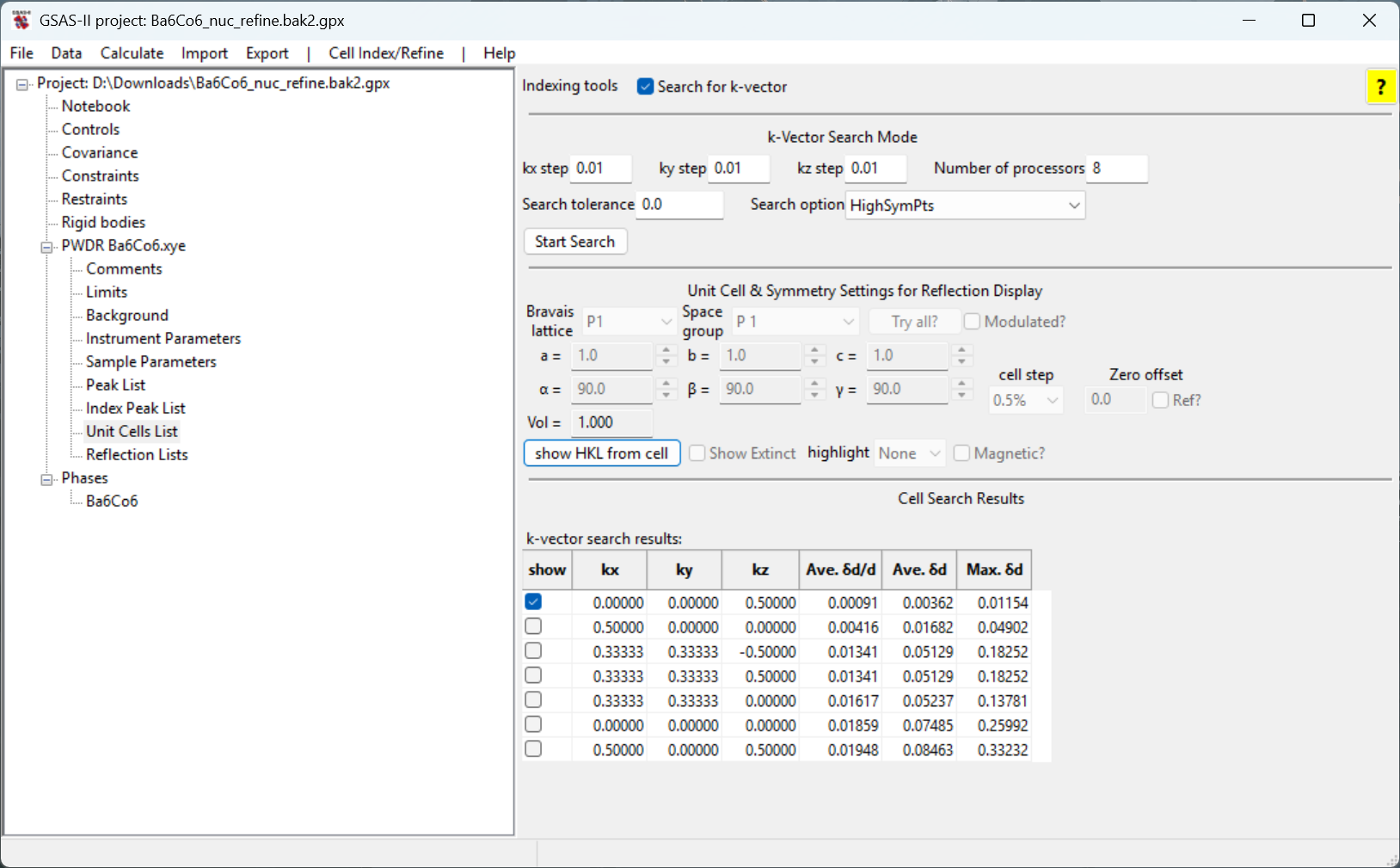This screenshot has width=1400, height=868.
Task: Open the highlight None dropdown
Action: (x=910, y=453)
